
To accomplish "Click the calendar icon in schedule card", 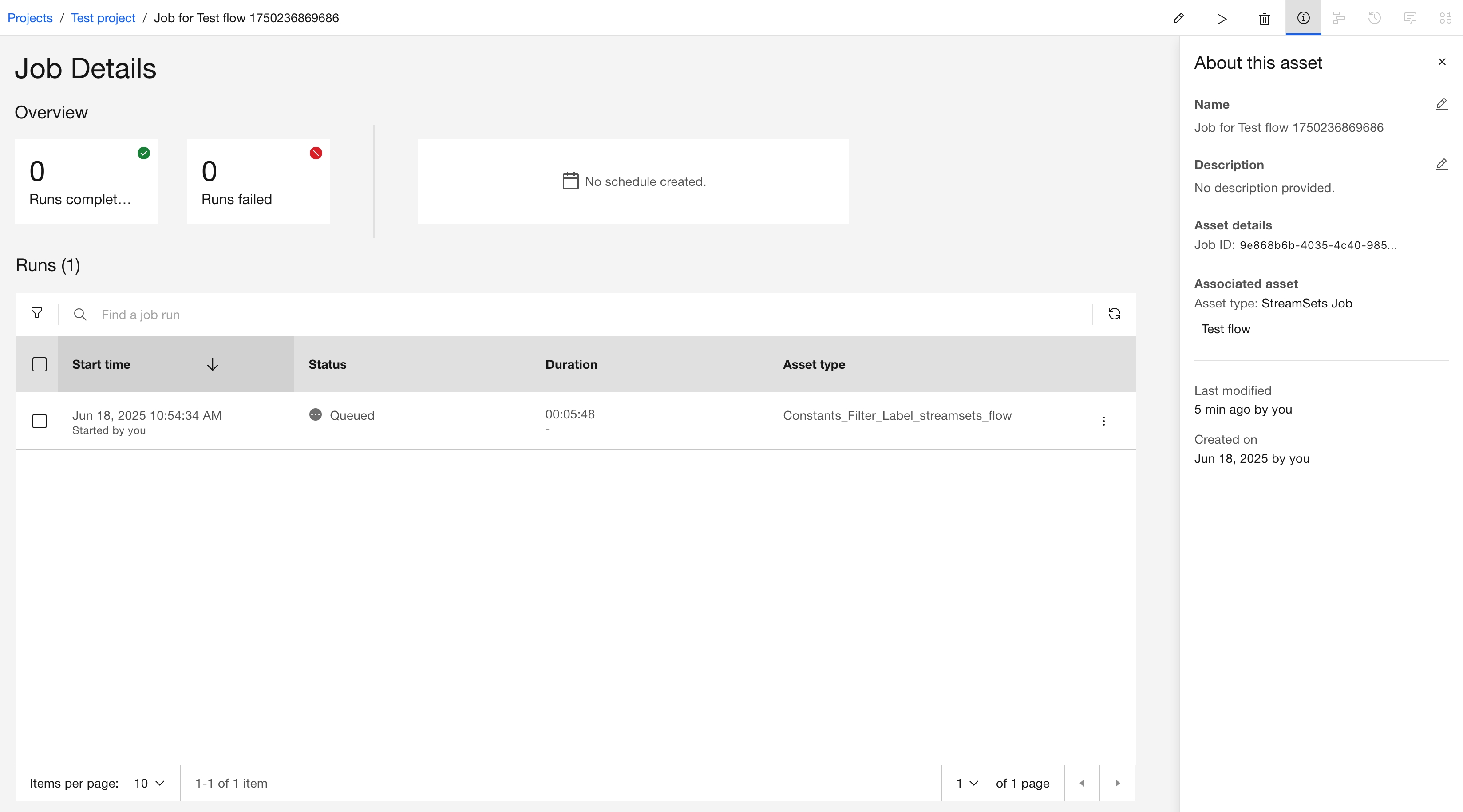I will (570, 181).
